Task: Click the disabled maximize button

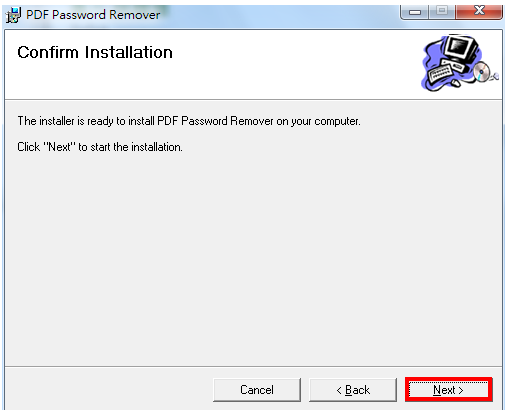Action: coord(442,12)
